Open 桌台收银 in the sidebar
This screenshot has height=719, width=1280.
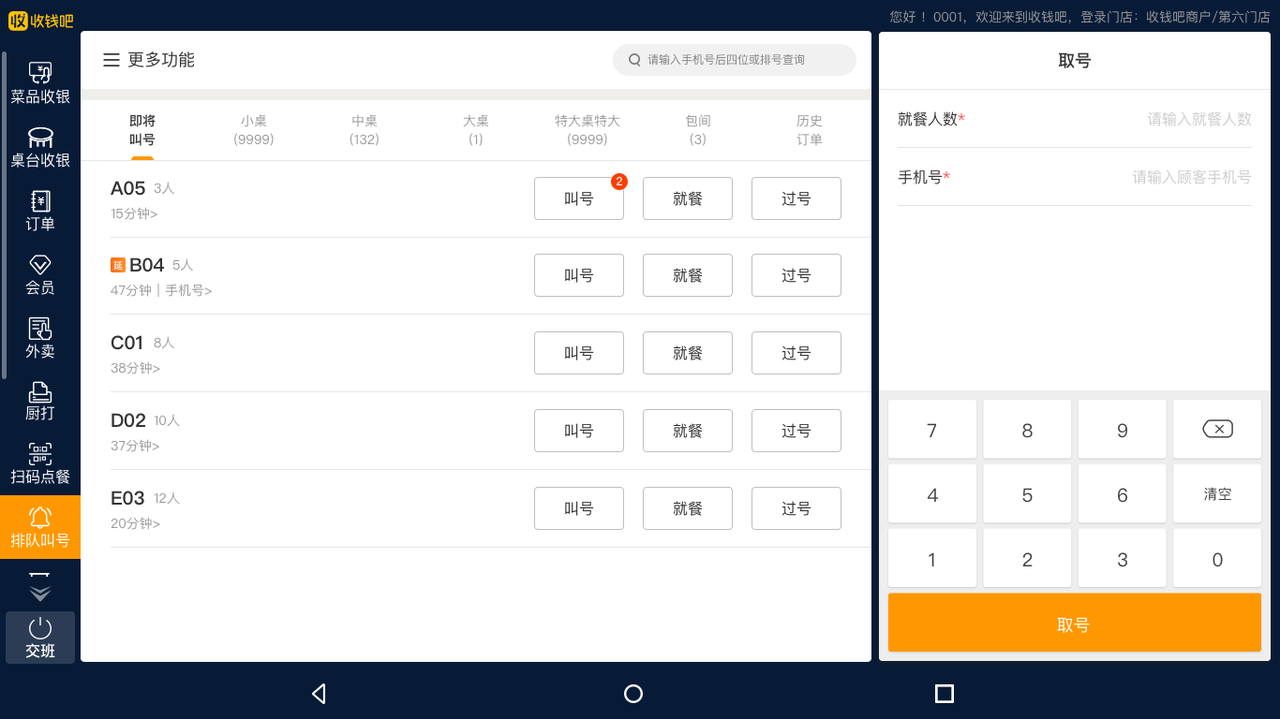(x=40, y=147)
